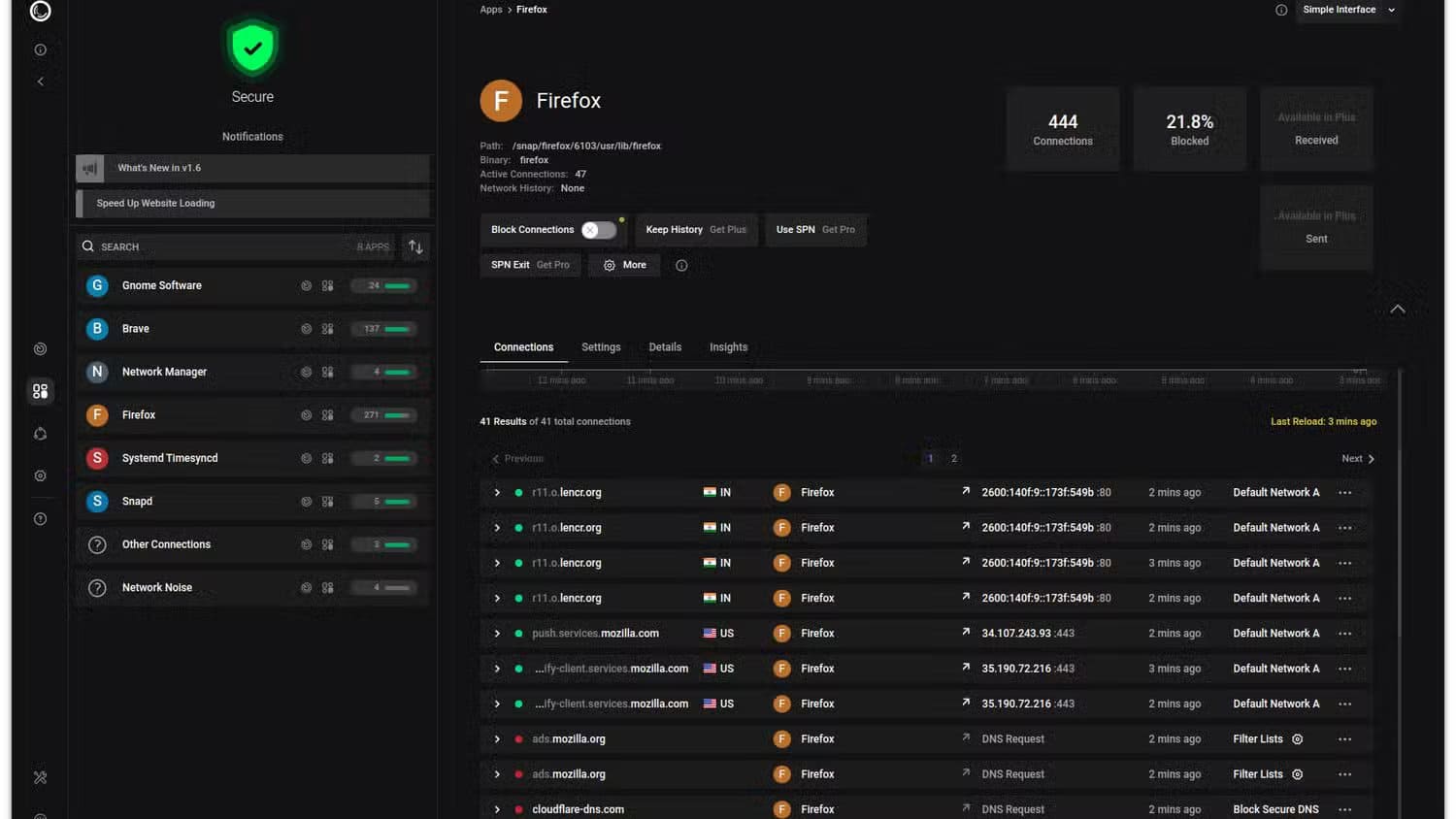Click the Brave connection bar indicator
The height and width of the screenshot is (819, 1456).
(x=384, y=329)
